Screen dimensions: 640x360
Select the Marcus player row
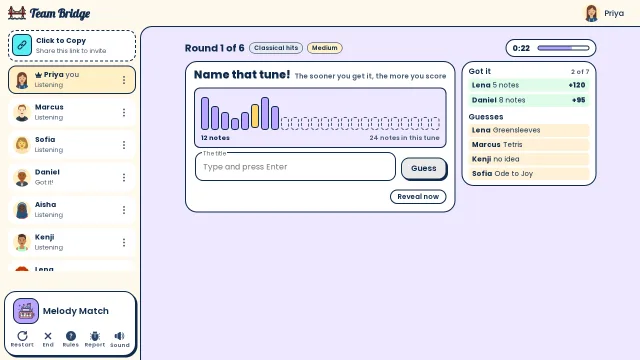tap(72, 112)
